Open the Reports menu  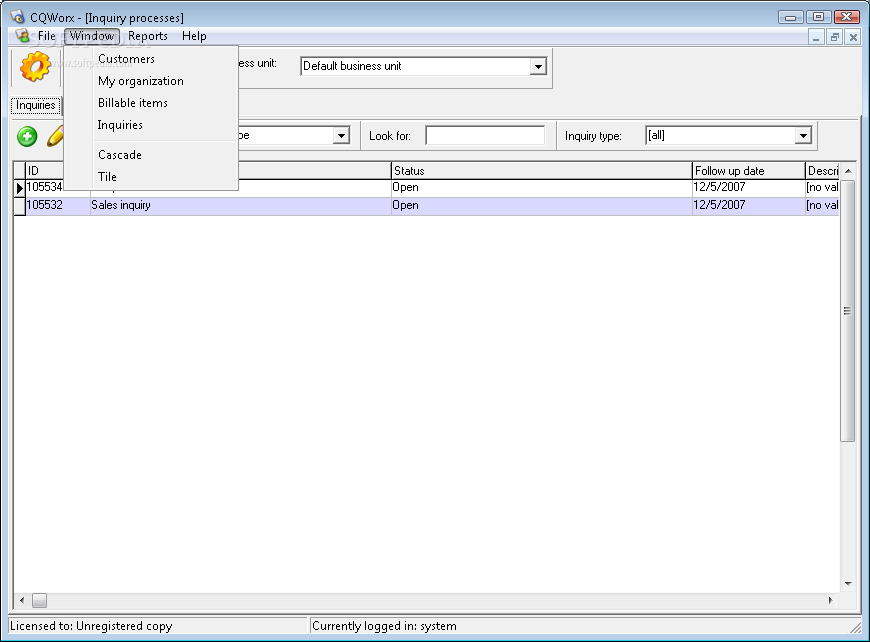click(x=148, y=36)
